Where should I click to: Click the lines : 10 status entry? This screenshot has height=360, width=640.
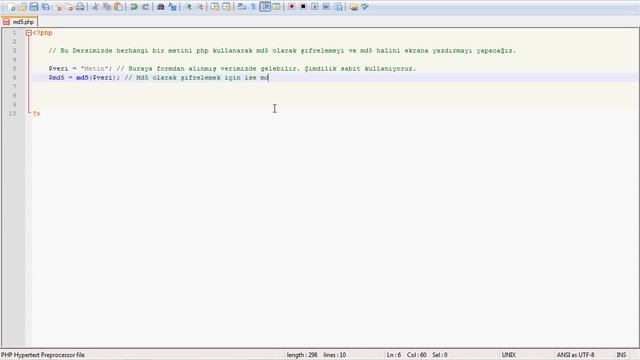point(335,355)
